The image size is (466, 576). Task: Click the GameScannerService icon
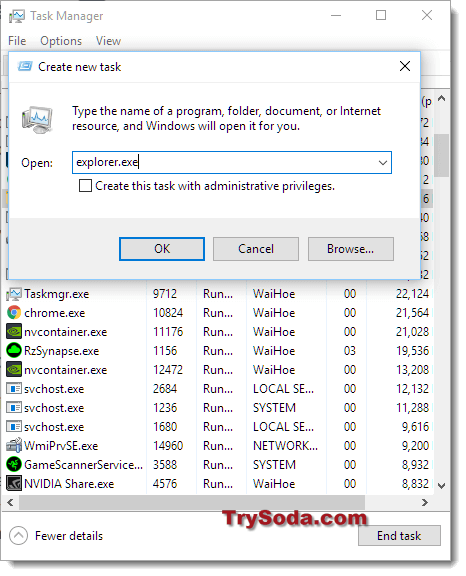pyautogui.click(x=14, y=465)
